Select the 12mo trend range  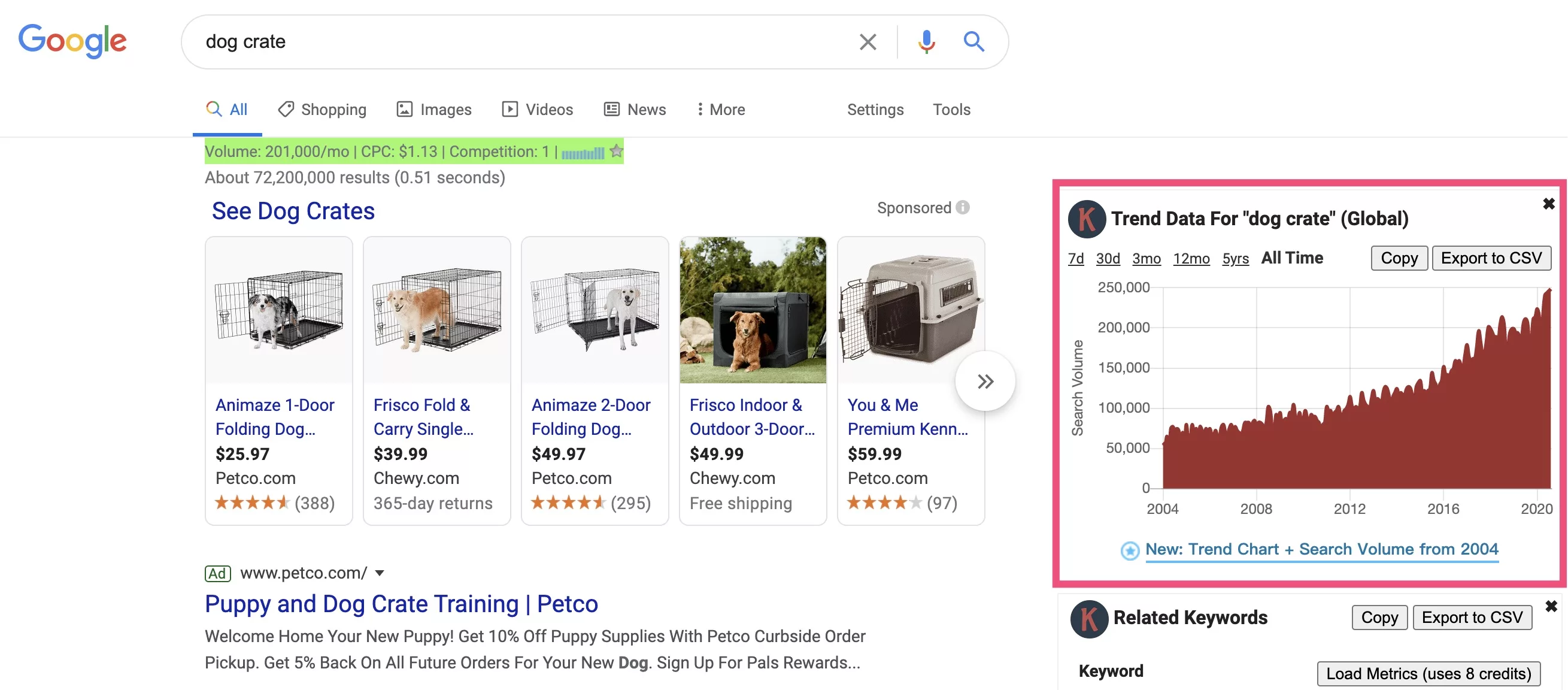pos(1191,258)
